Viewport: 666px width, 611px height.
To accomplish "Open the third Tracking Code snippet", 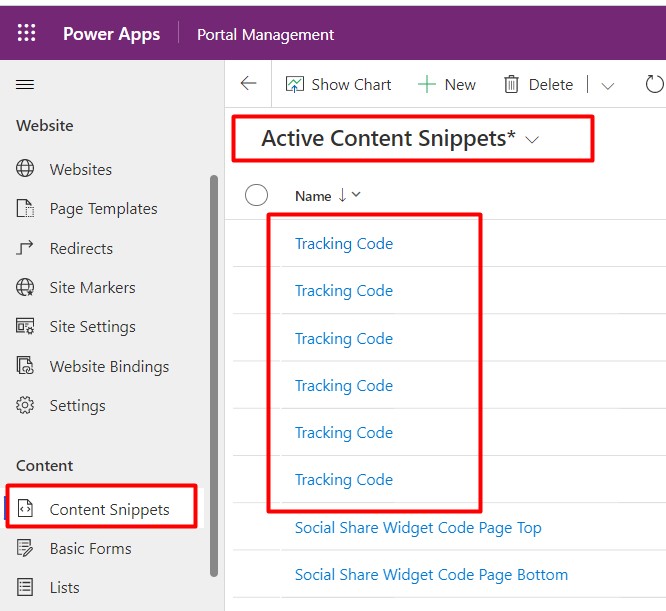I will point(344,339).
